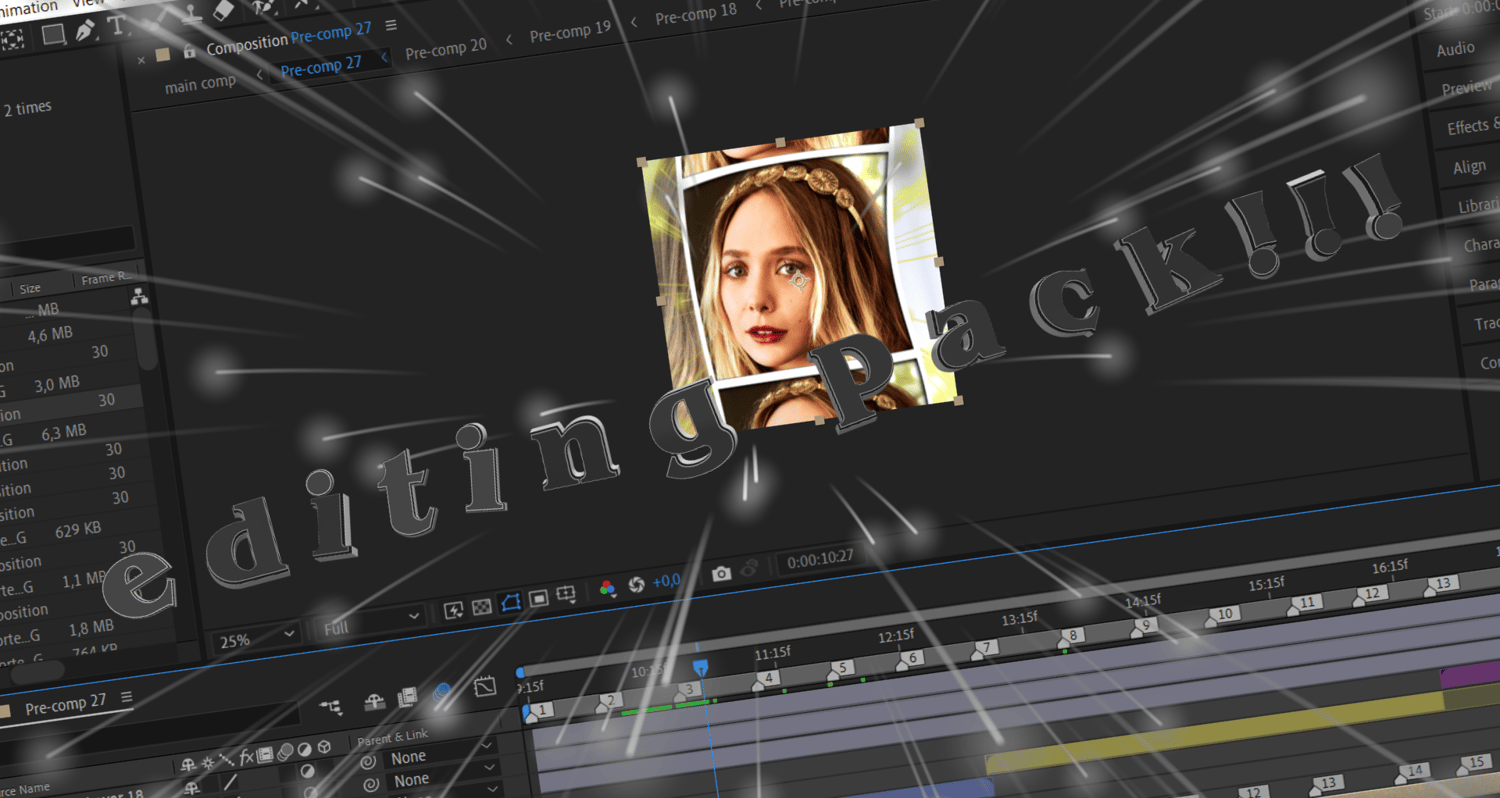Select the Clone Stamp tool

pyautogui.click(x=194, y=14)
